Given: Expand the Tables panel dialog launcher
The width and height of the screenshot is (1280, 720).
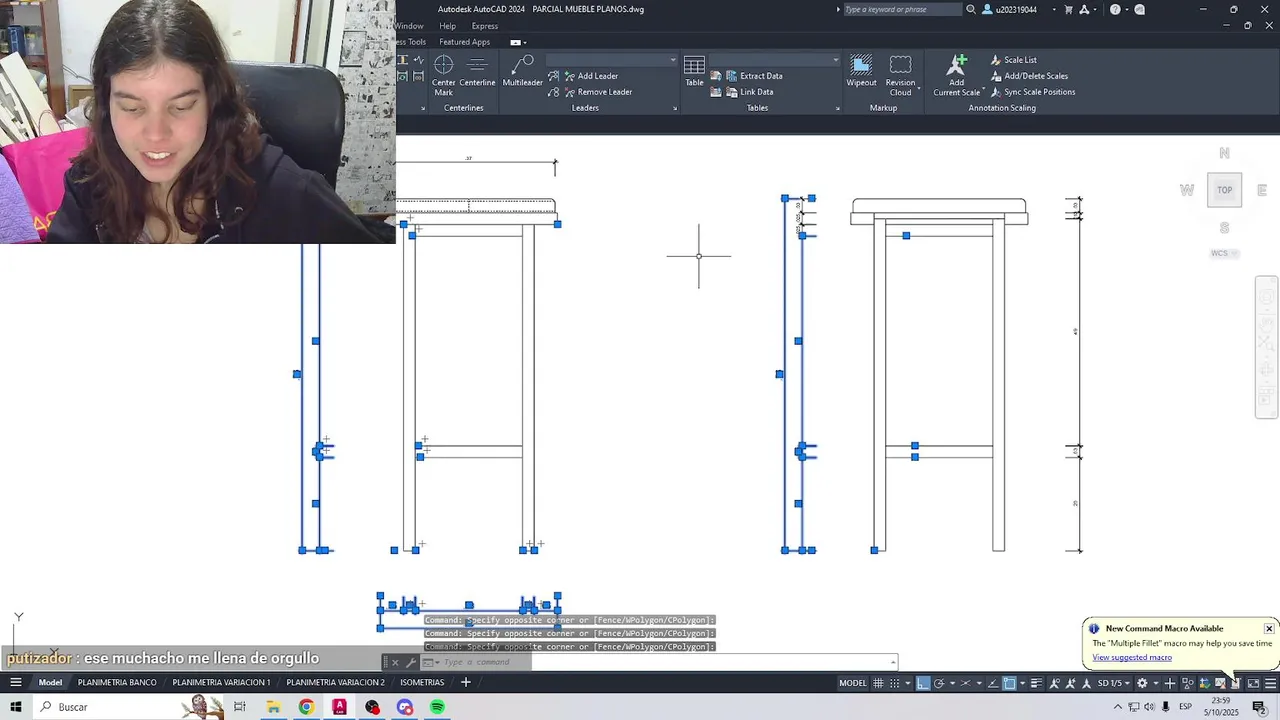Looking at the screenshot, I should click(837, 108).
